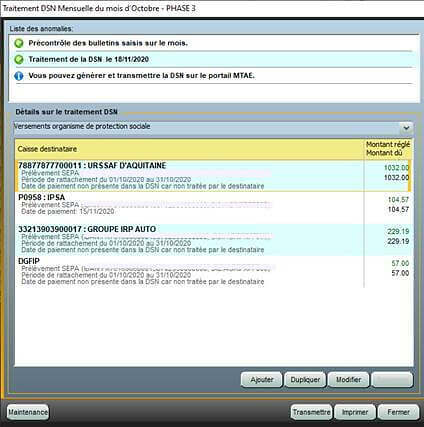This screenshot has height=427, width=424.
Task: Click the Ajouter button
Action: tap(262, 380)
